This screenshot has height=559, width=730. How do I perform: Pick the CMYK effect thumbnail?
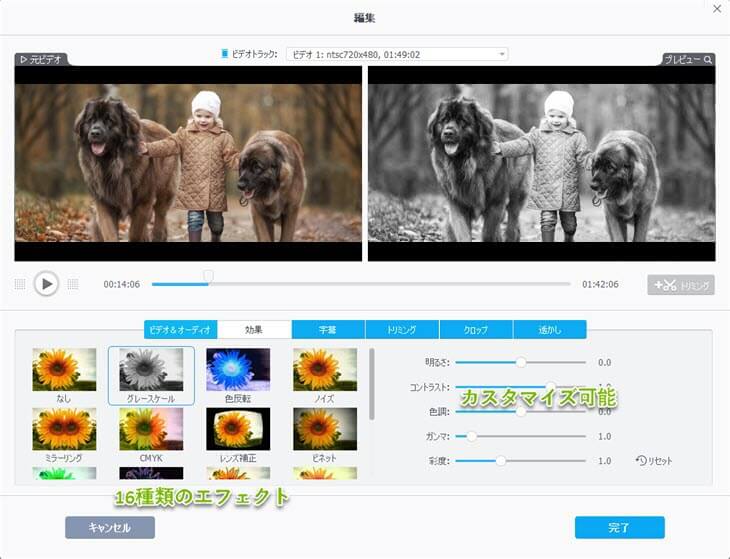[151, 429]
